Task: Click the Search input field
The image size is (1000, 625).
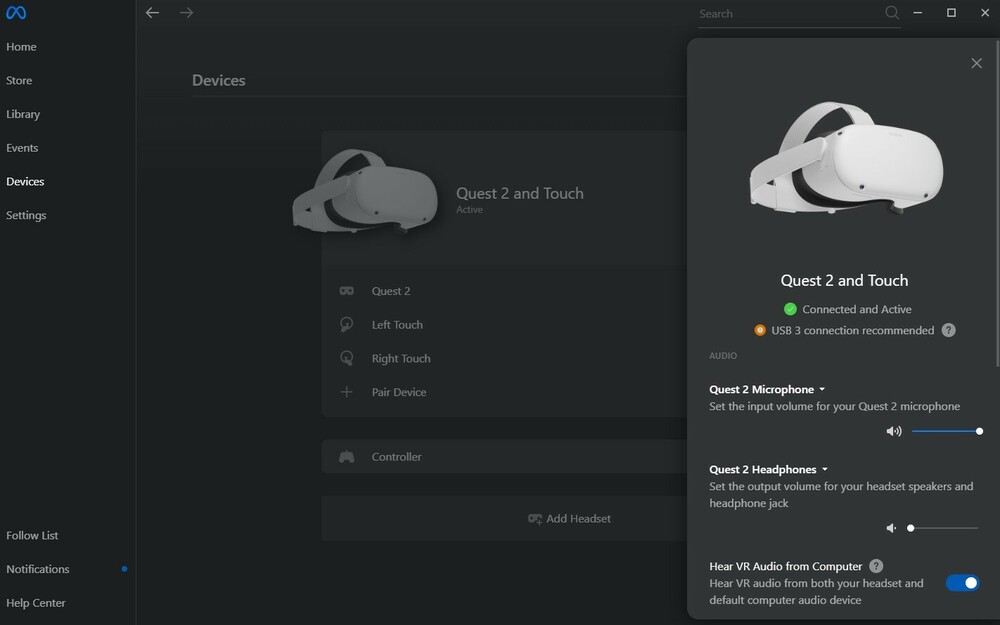Action: pyautogui.click(x=785, y=14)
